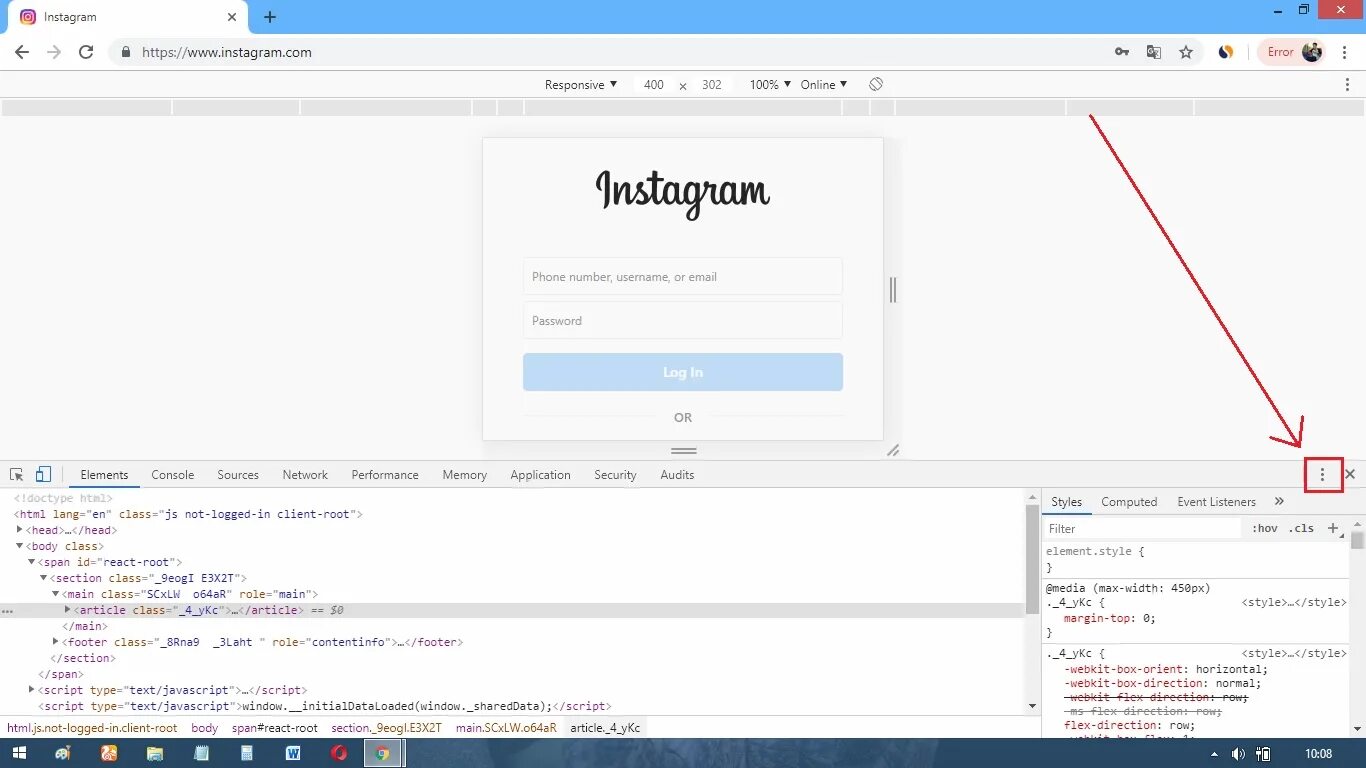The image size is (1366, 768).
Task: Show hidden system tray icons
Action: [x=1215, y=754]
